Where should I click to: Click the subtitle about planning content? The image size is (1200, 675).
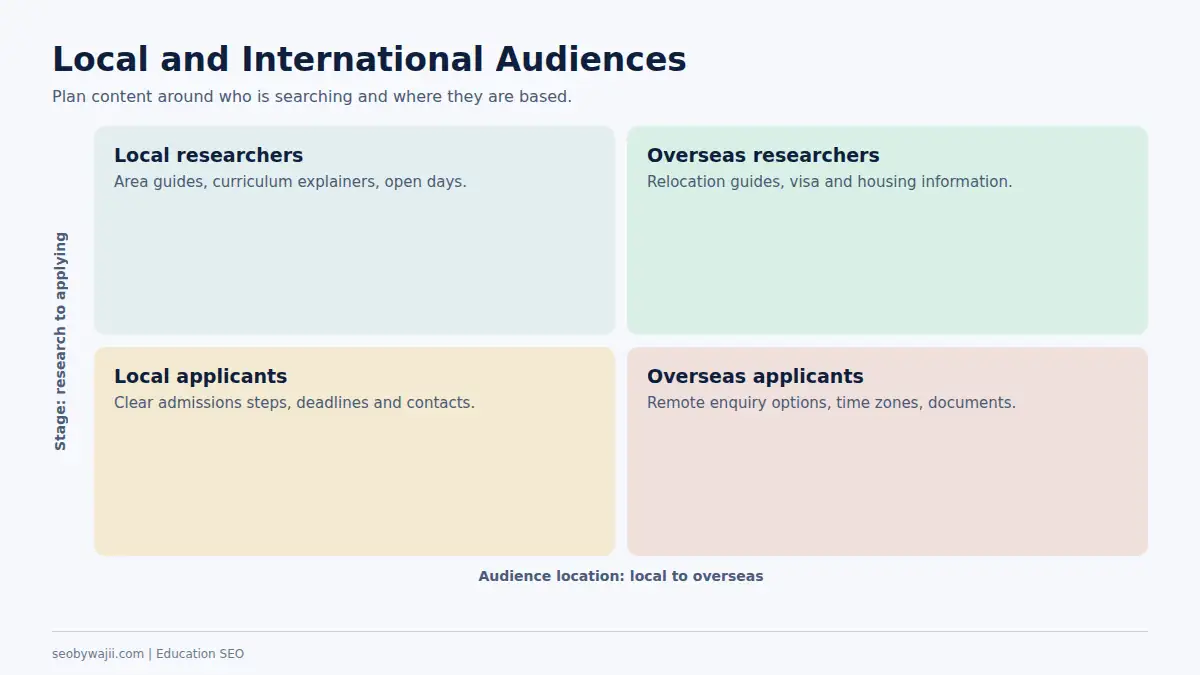coord(312,97)
